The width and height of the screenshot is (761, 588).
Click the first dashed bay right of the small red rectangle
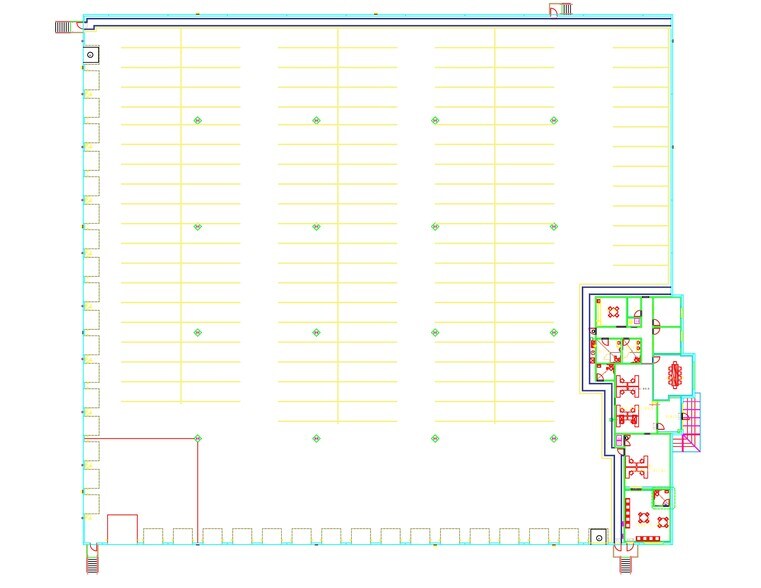click(153, 536)
